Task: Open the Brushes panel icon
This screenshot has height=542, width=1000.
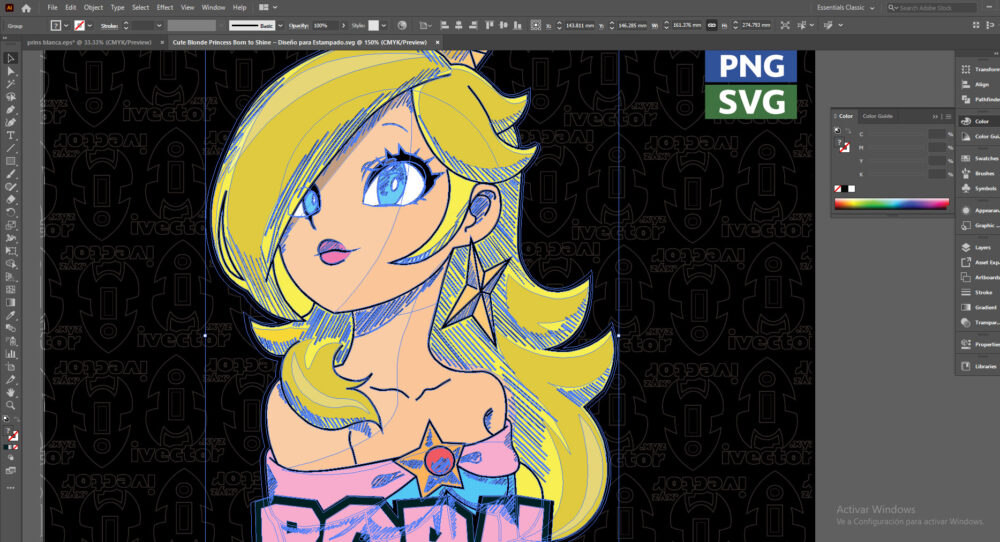Action: click(966, 173)
